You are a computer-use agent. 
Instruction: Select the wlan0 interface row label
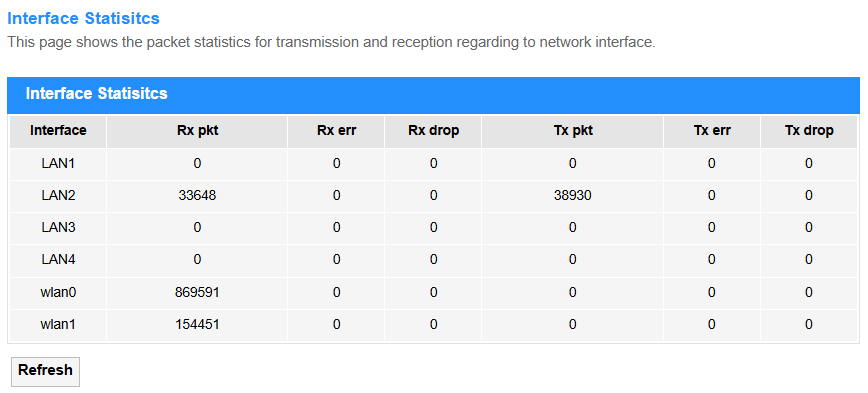point(58,292)
